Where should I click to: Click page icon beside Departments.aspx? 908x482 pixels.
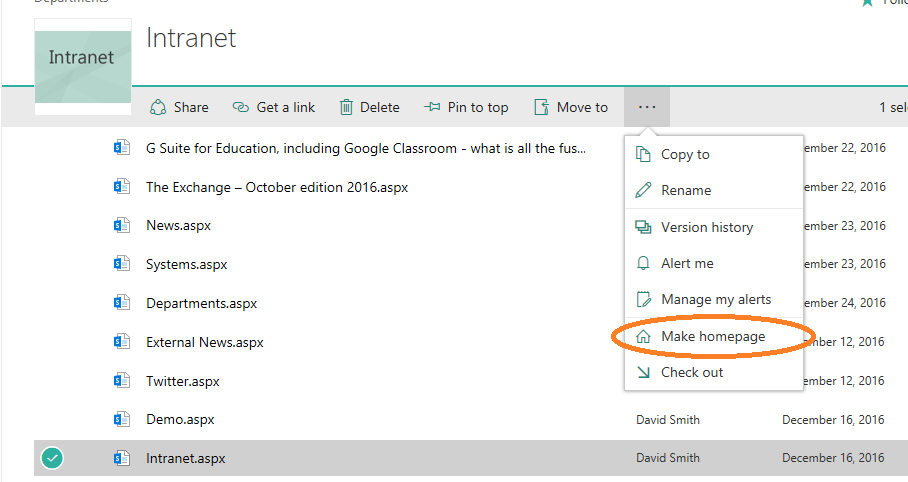(122, 302)
